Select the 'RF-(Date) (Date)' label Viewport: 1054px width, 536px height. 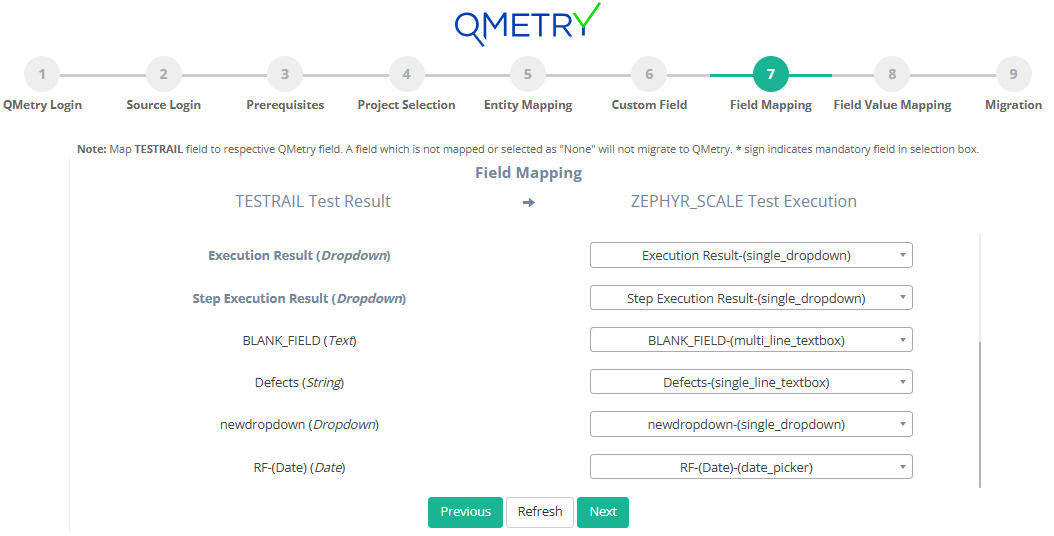pos(299,467)
